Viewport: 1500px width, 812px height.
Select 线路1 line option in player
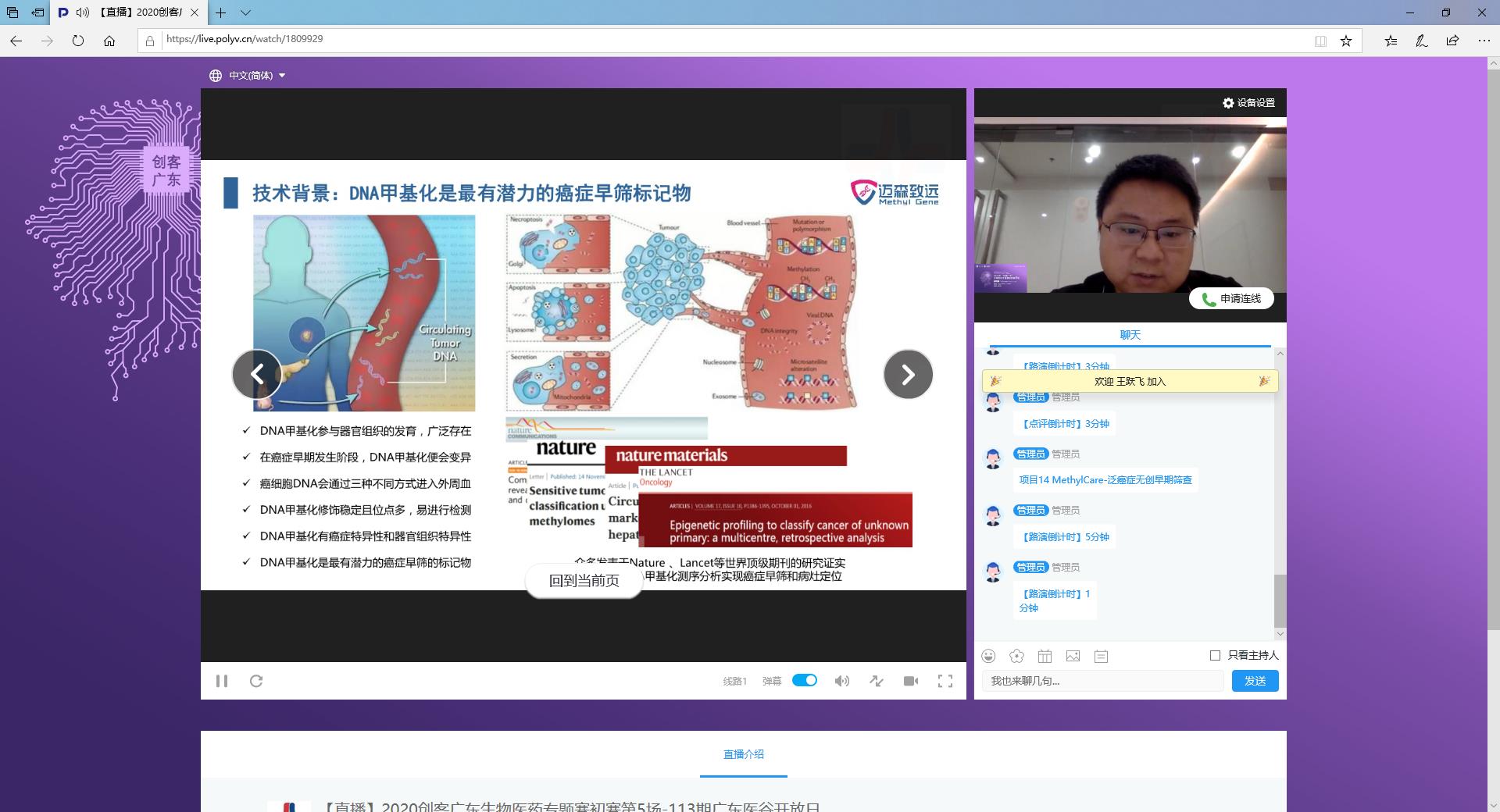coord(734,681)
